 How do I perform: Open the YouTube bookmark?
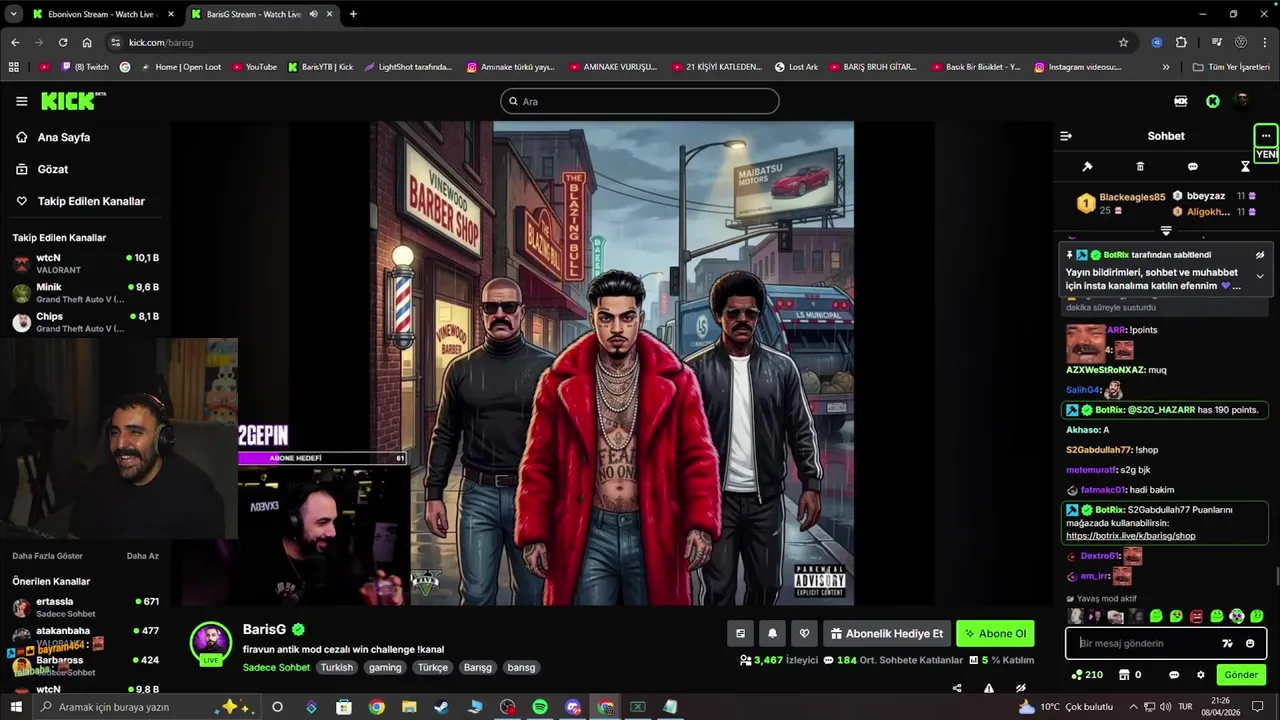coord(255,67)
